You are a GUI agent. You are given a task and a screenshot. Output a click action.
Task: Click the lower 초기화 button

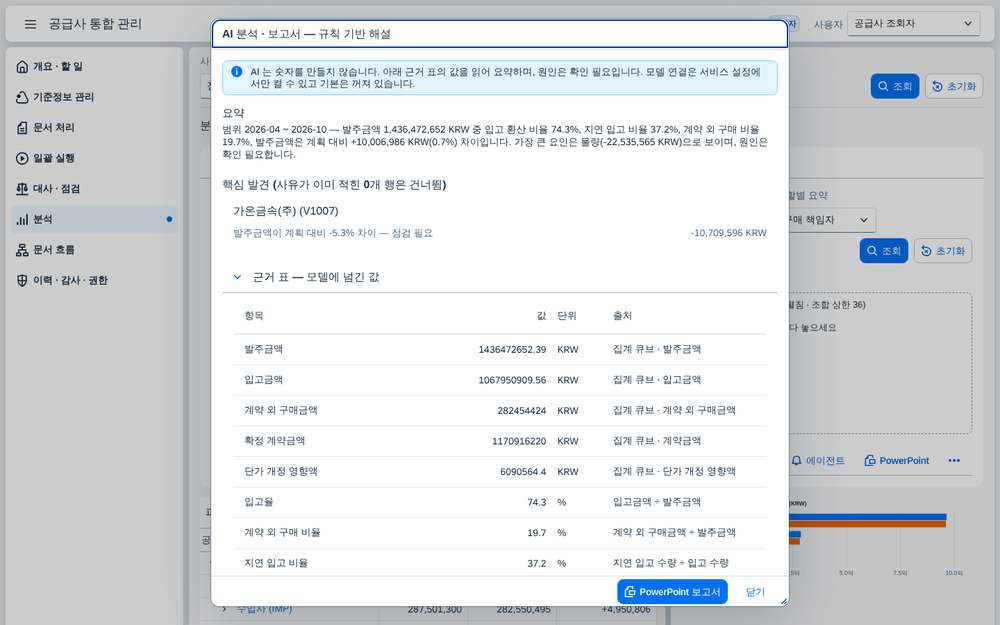coord(943,251)
